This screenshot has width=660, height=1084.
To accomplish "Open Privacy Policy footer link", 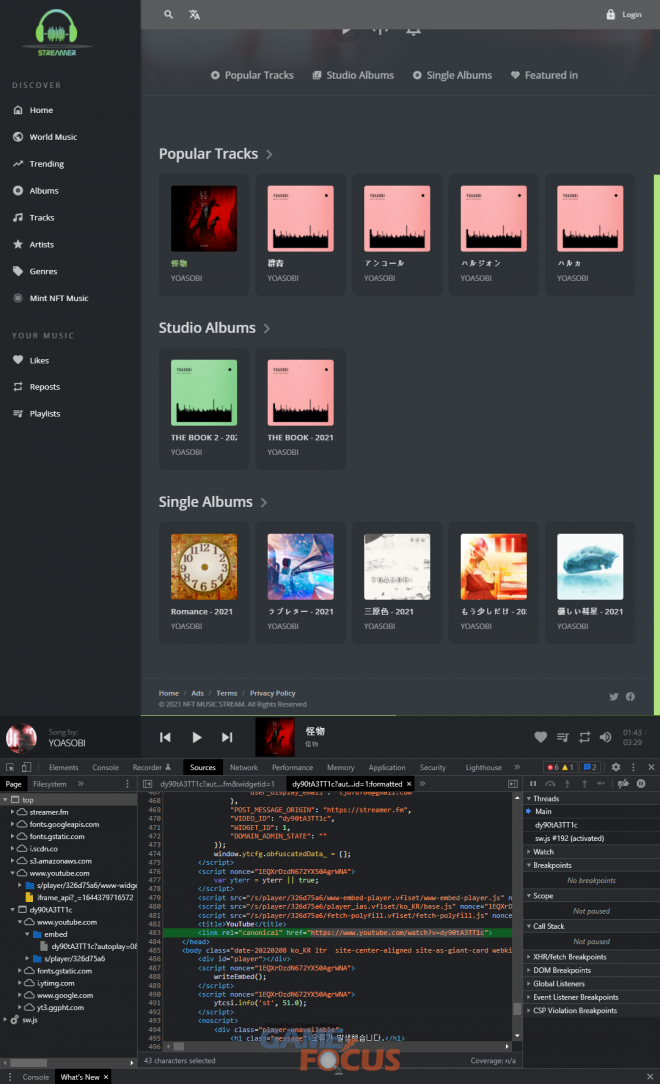I will pos(272,693).
